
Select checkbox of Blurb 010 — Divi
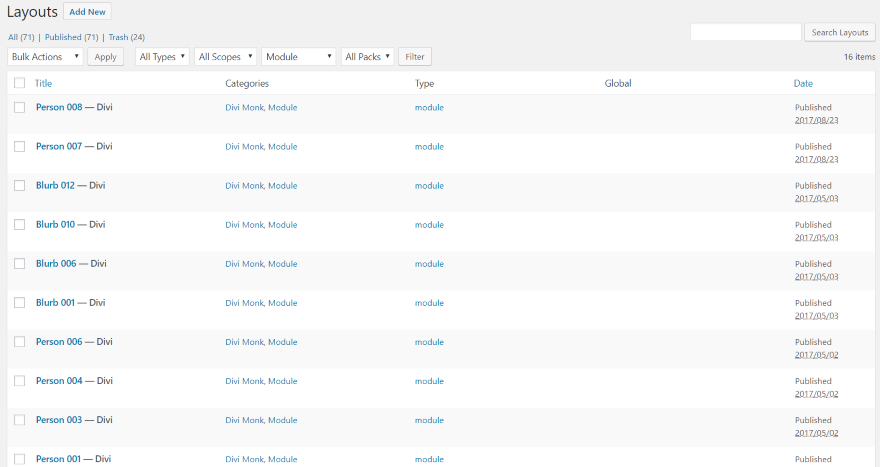pyautogui.click(x=20, y=225)
